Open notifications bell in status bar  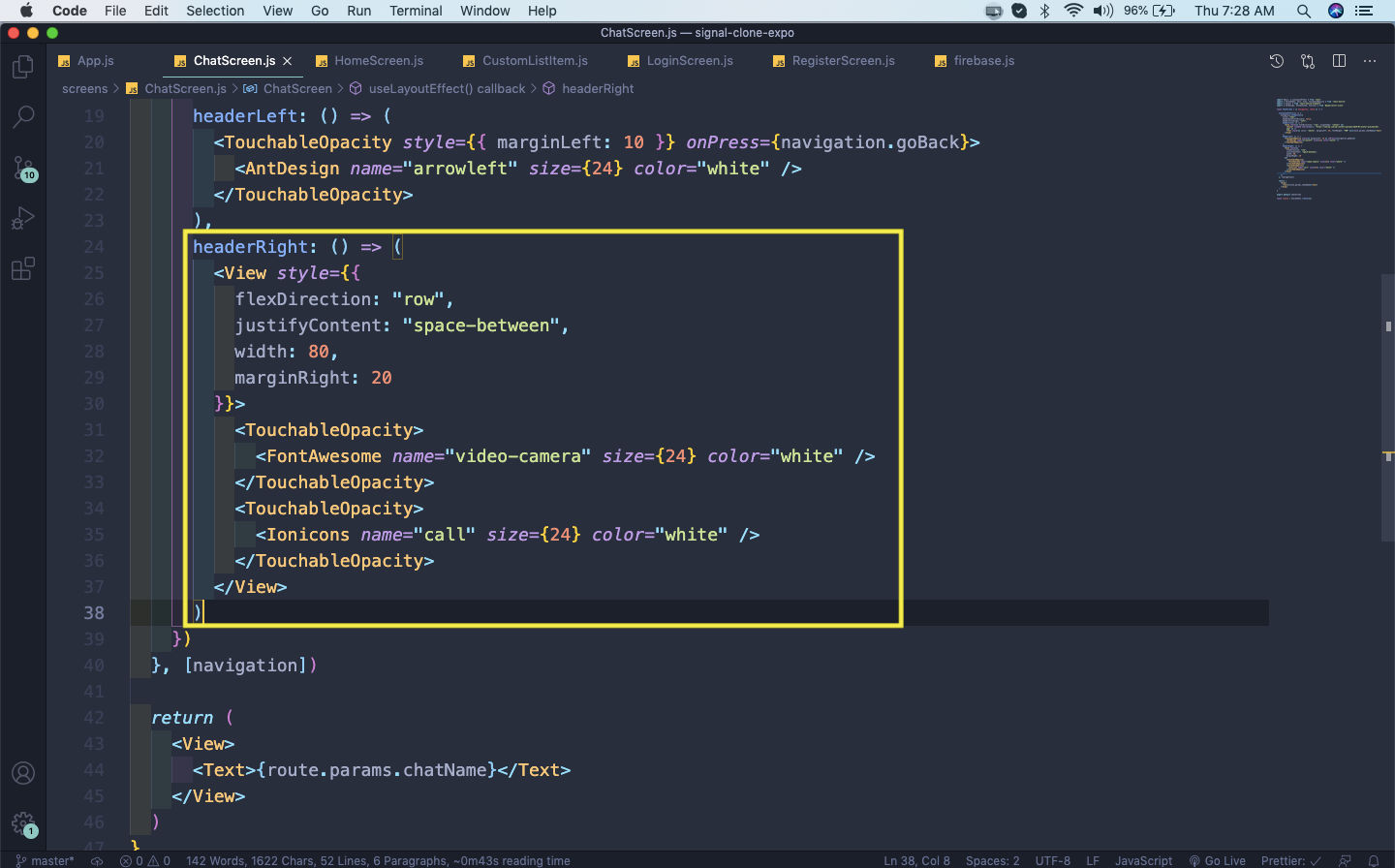(1373, 860)
